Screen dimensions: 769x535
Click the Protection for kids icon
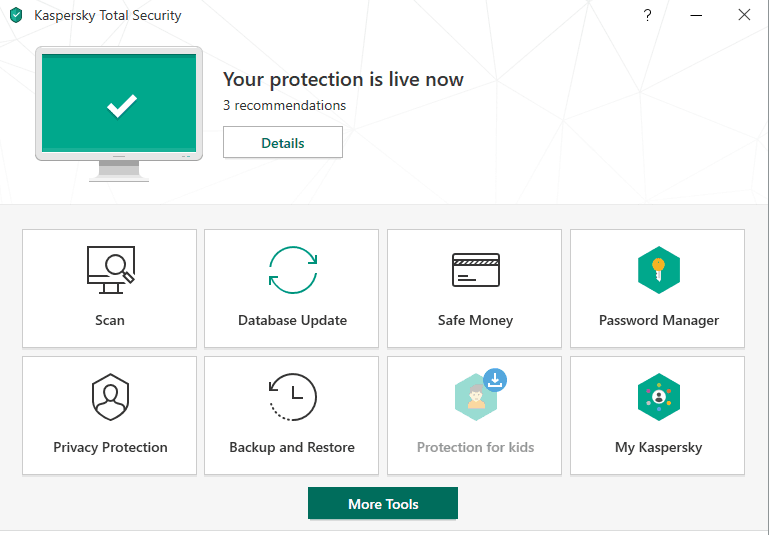pos(475,397)
